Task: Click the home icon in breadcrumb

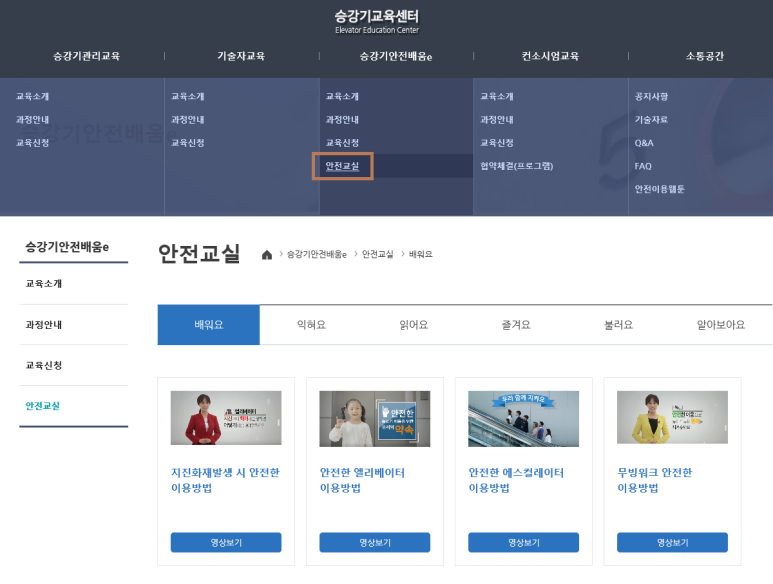Action: pyautogui.click(x=267, y=255)
